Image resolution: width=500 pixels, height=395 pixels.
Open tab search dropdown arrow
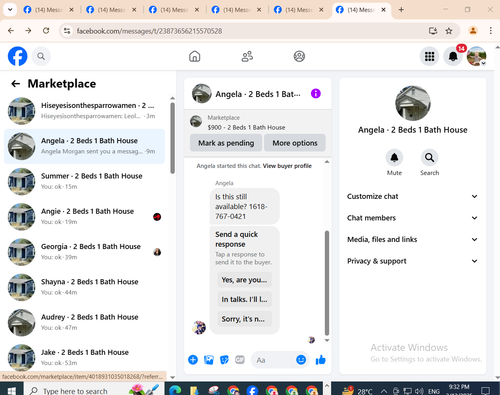tap(10, 10)
